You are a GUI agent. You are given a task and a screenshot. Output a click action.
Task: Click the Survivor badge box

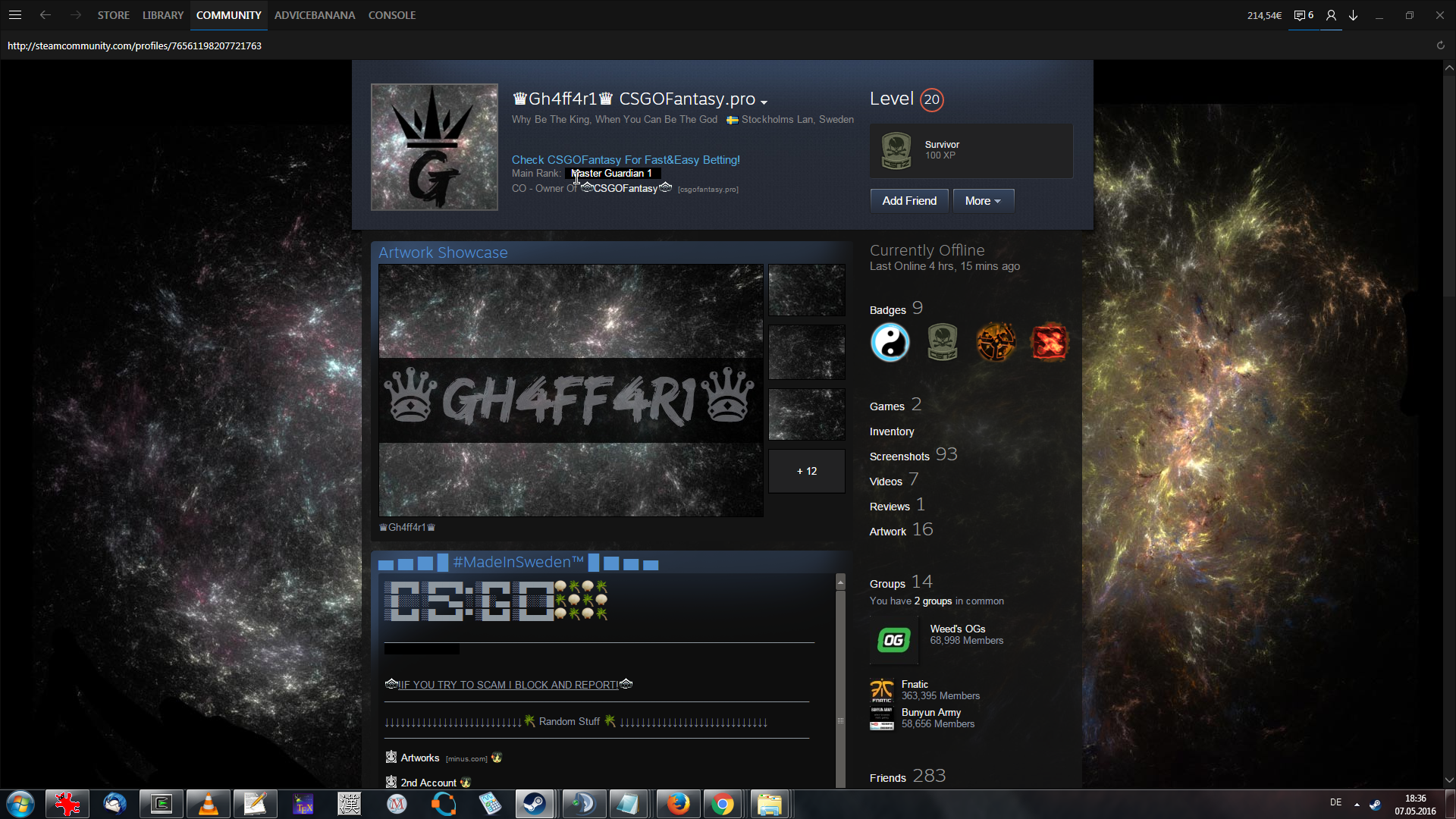971,151
